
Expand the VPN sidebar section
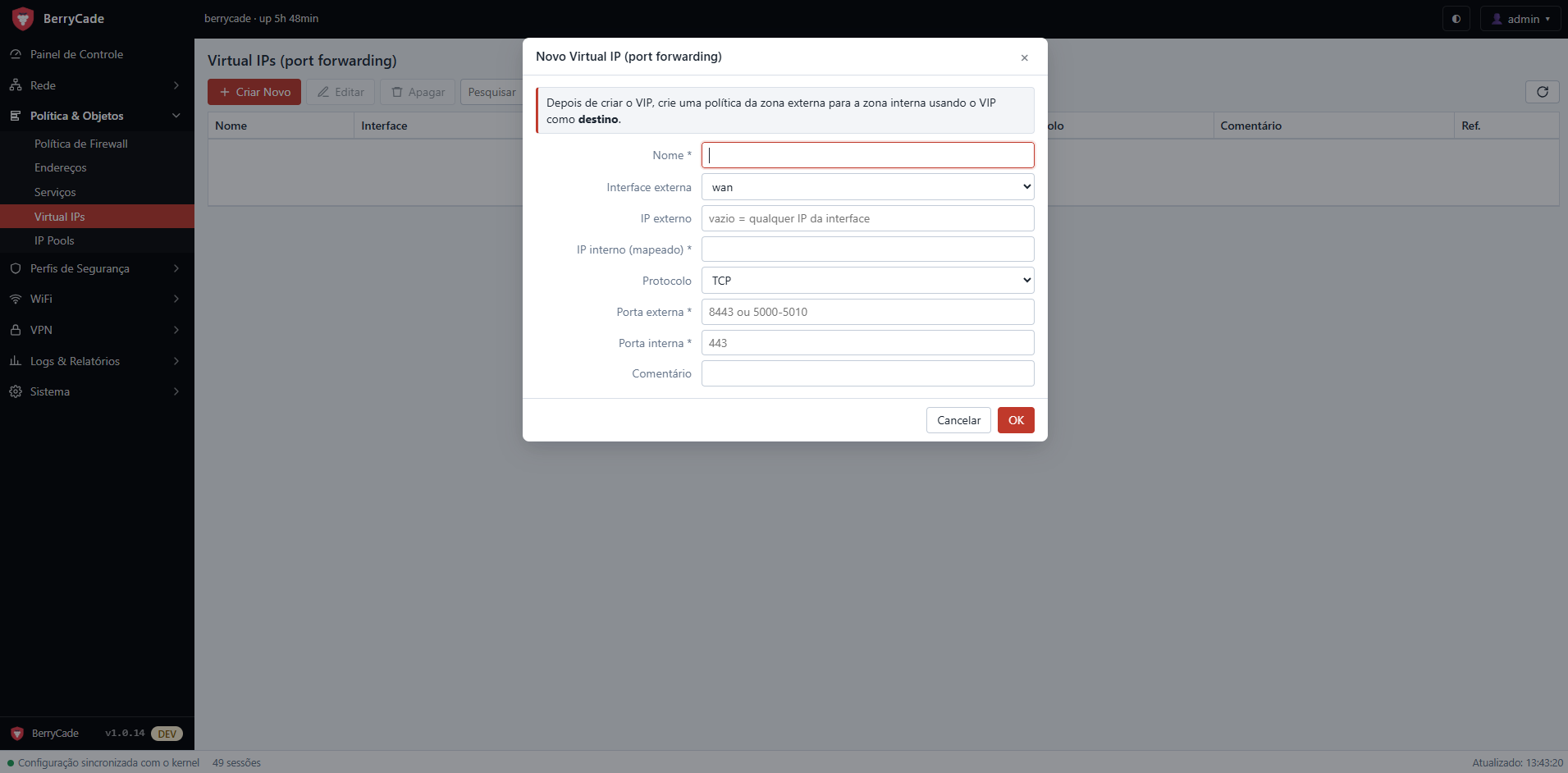click(97, 330)
